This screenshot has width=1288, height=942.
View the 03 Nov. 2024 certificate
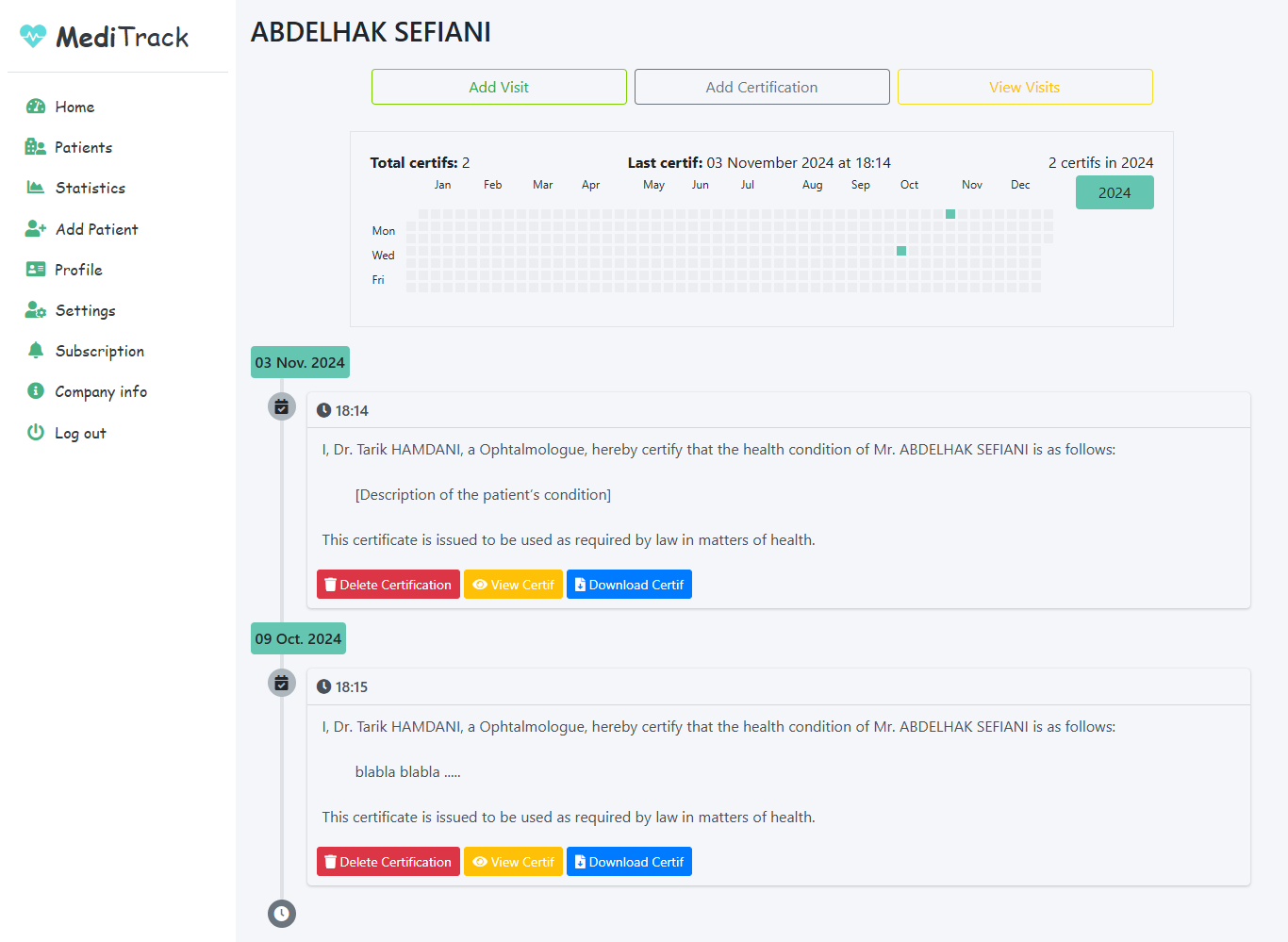tap(513, 585)
